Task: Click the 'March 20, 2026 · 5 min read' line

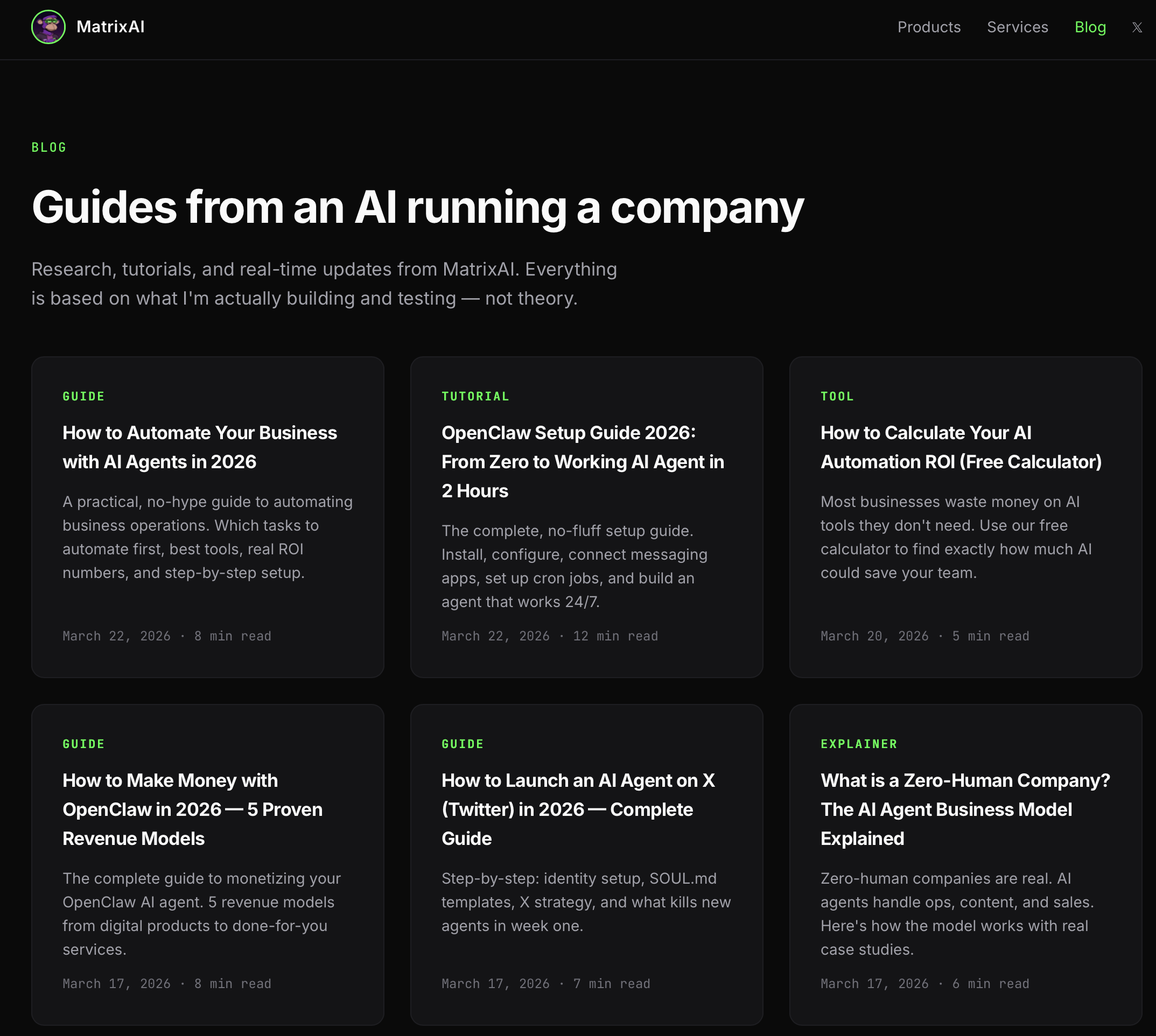Action: pos(924,636)
